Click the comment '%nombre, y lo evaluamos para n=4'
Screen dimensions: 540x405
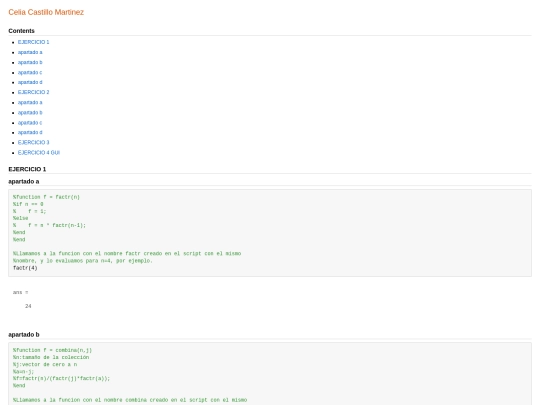pos(83,261)
